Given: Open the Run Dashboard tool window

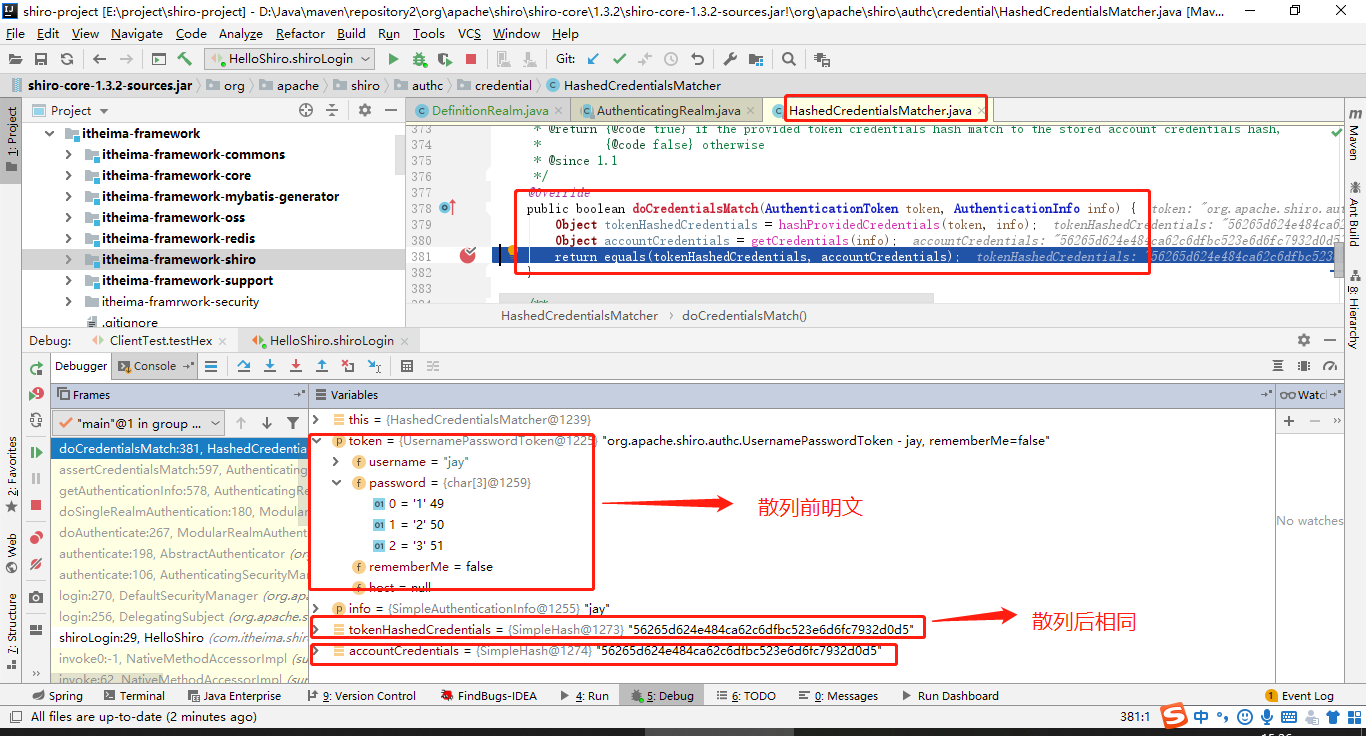Looking at the screenshot, I should (x=950, y=696).
